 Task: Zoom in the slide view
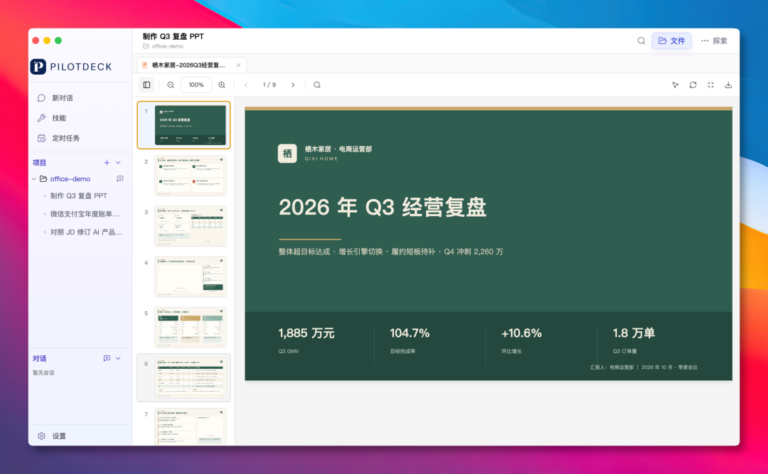point(222,85)
